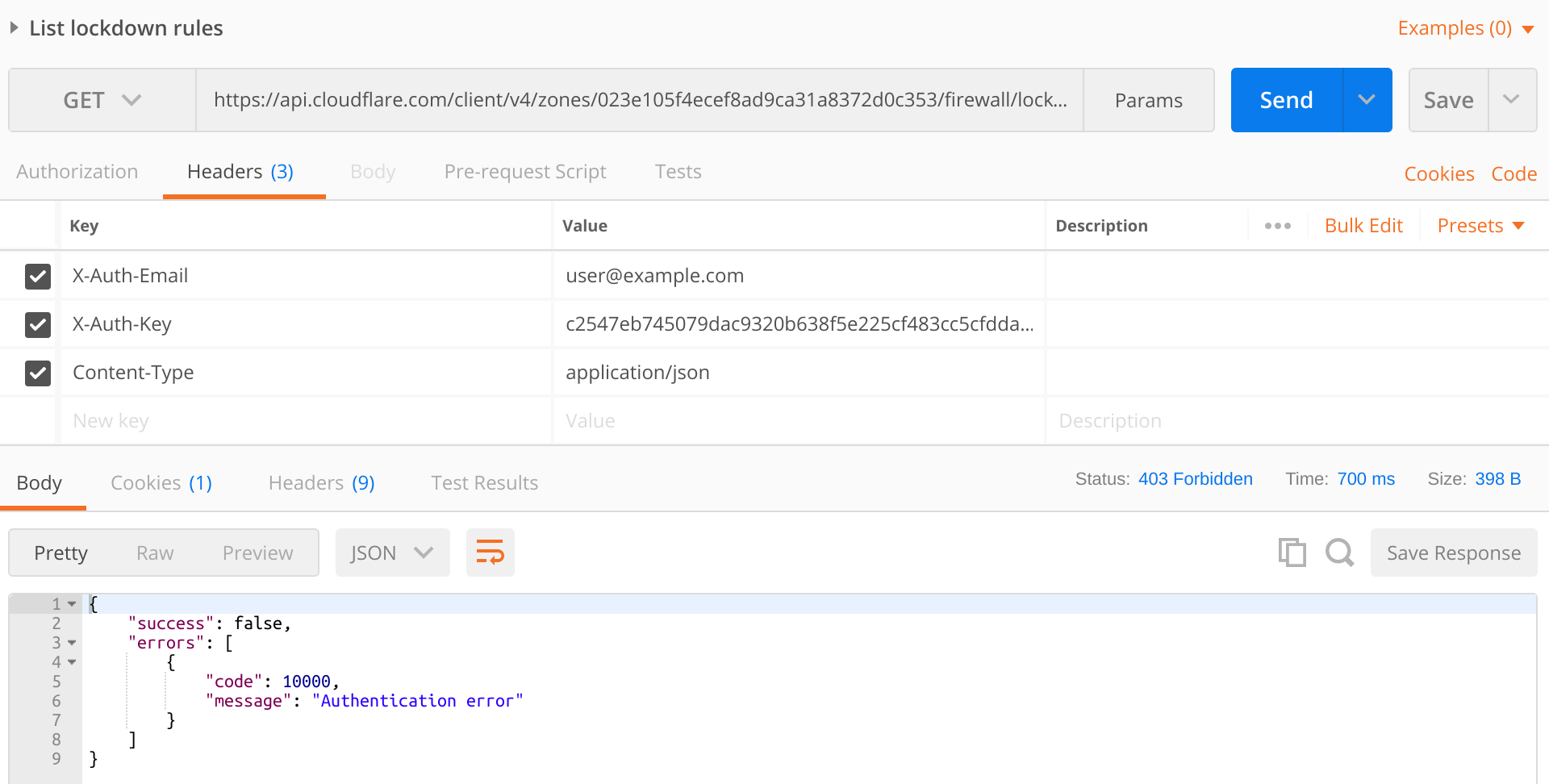This screenshot has height=784, width=1549.
Task: Switch to response Cookies (1) tab
Action: pyautogui.click(x=161, y=483)
